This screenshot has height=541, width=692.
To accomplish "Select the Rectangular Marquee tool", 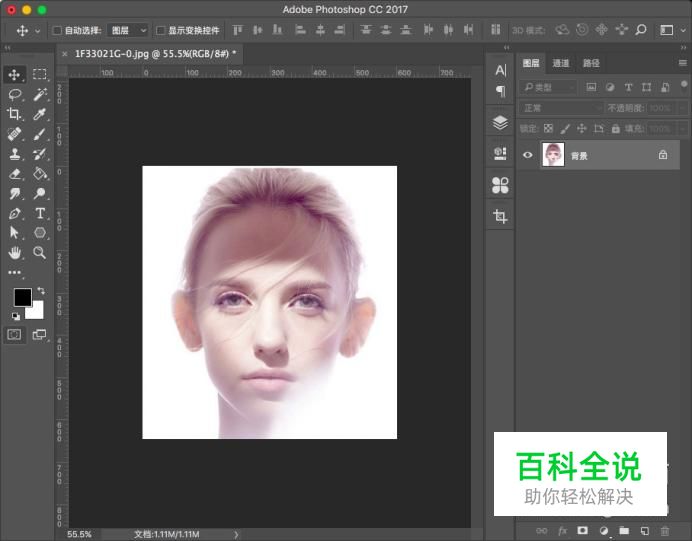I will tap(40, 74).
